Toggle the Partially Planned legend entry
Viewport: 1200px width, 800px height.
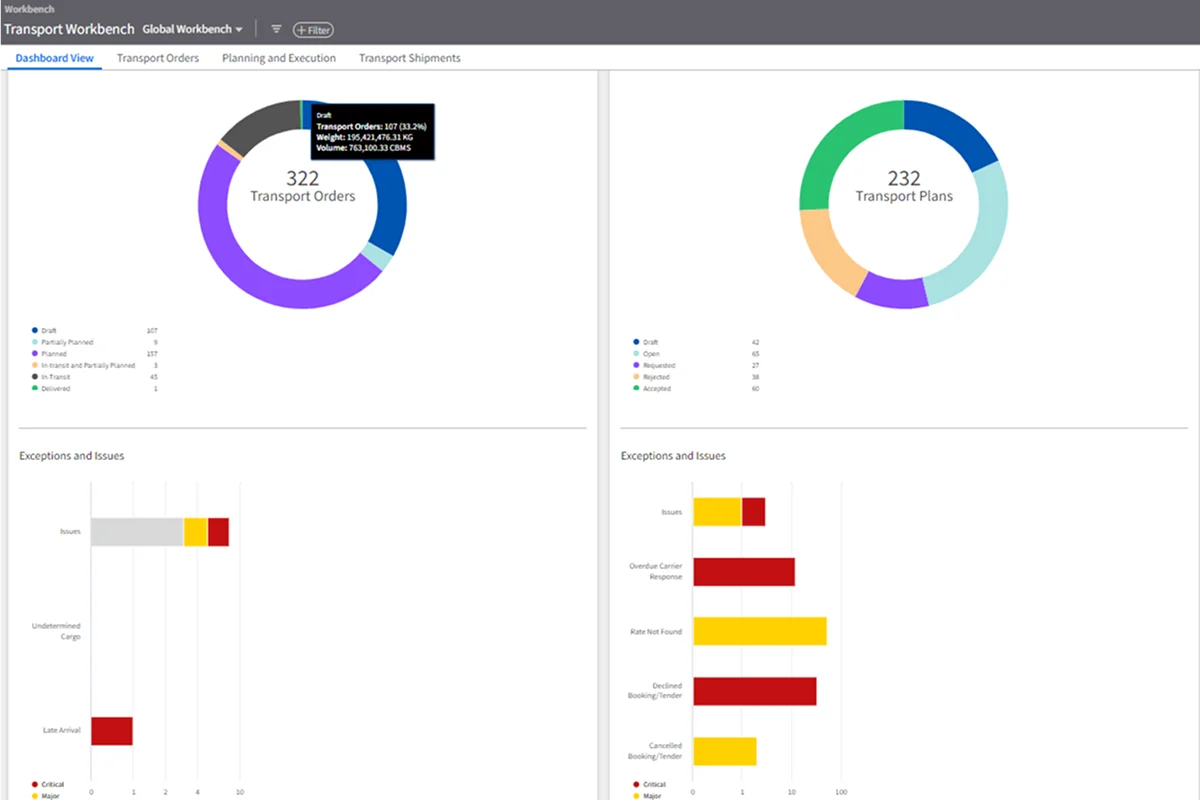pyautogui.click(x=67, y=342)
